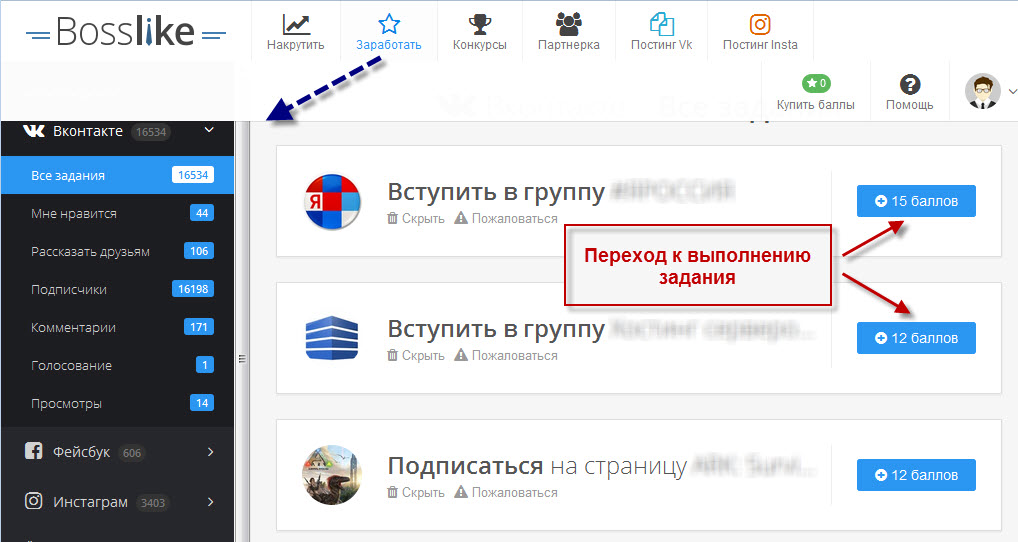Viewport: 1018px width, 542px height.
Task: Open the Конкурсы section
Action: click(x=480, y=32)
